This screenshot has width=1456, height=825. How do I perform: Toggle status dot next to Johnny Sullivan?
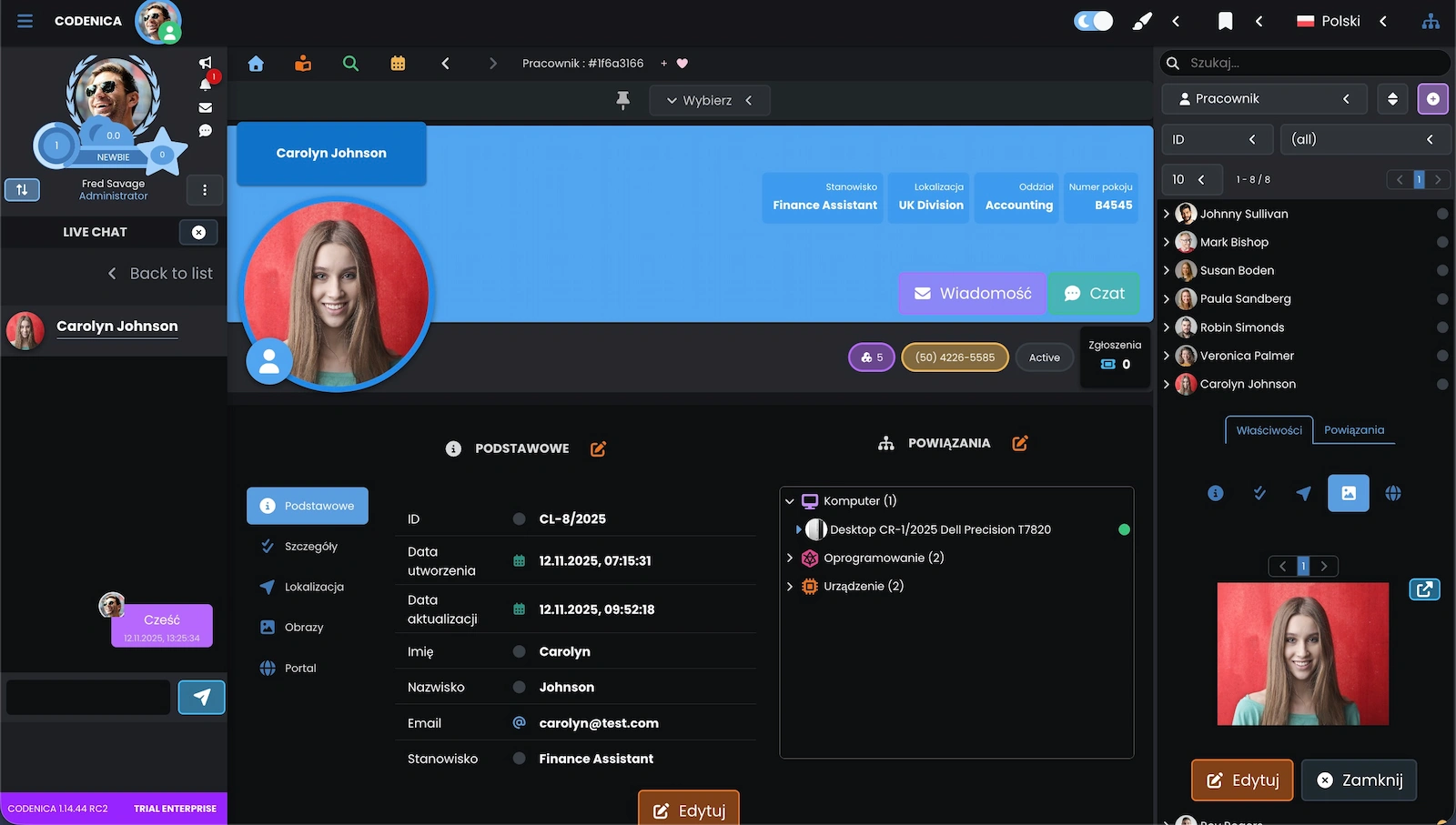(x=1441, y=214)
